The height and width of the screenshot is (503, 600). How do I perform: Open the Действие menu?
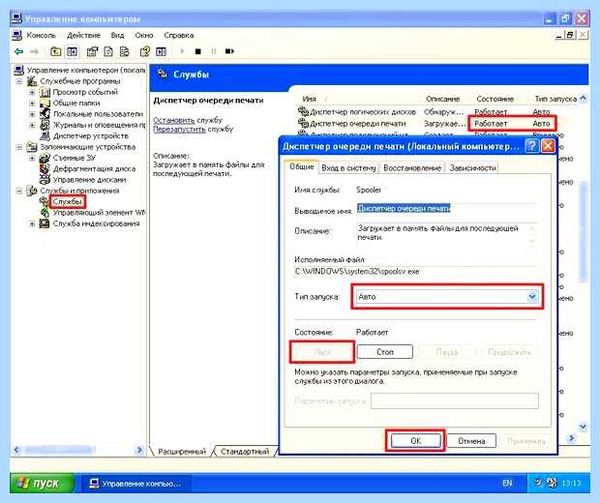(x=83, y=35)
